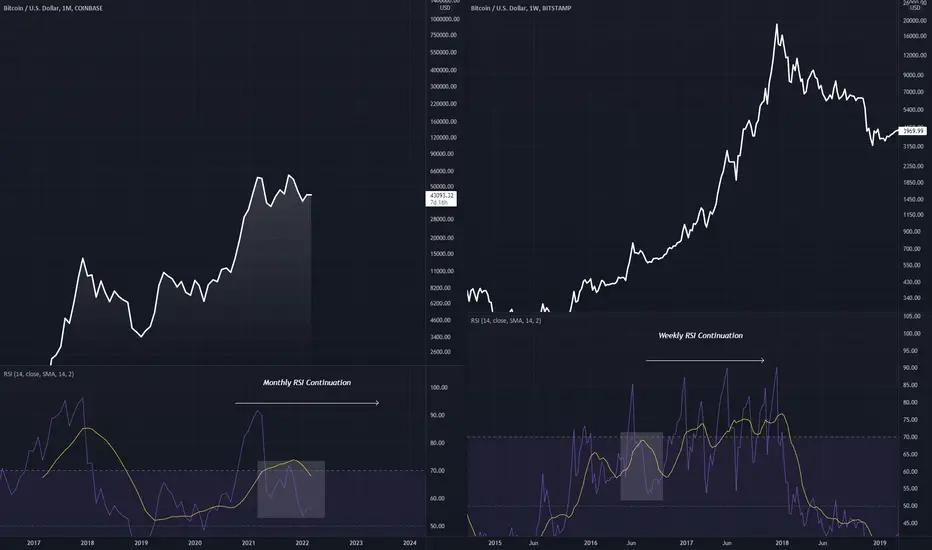Select the arrow below Monthly RSI Continuation
This screenshot has width=932, height=550.
point(307,403)
